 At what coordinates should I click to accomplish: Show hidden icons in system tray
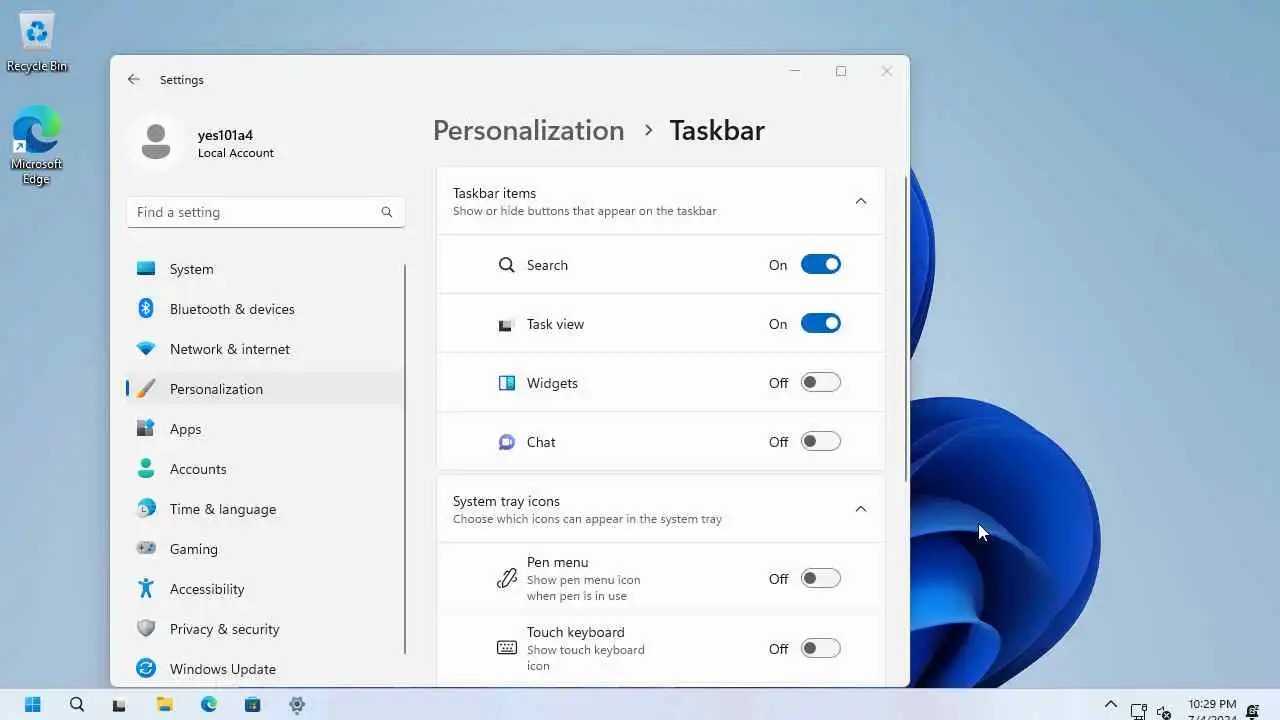1110,704
